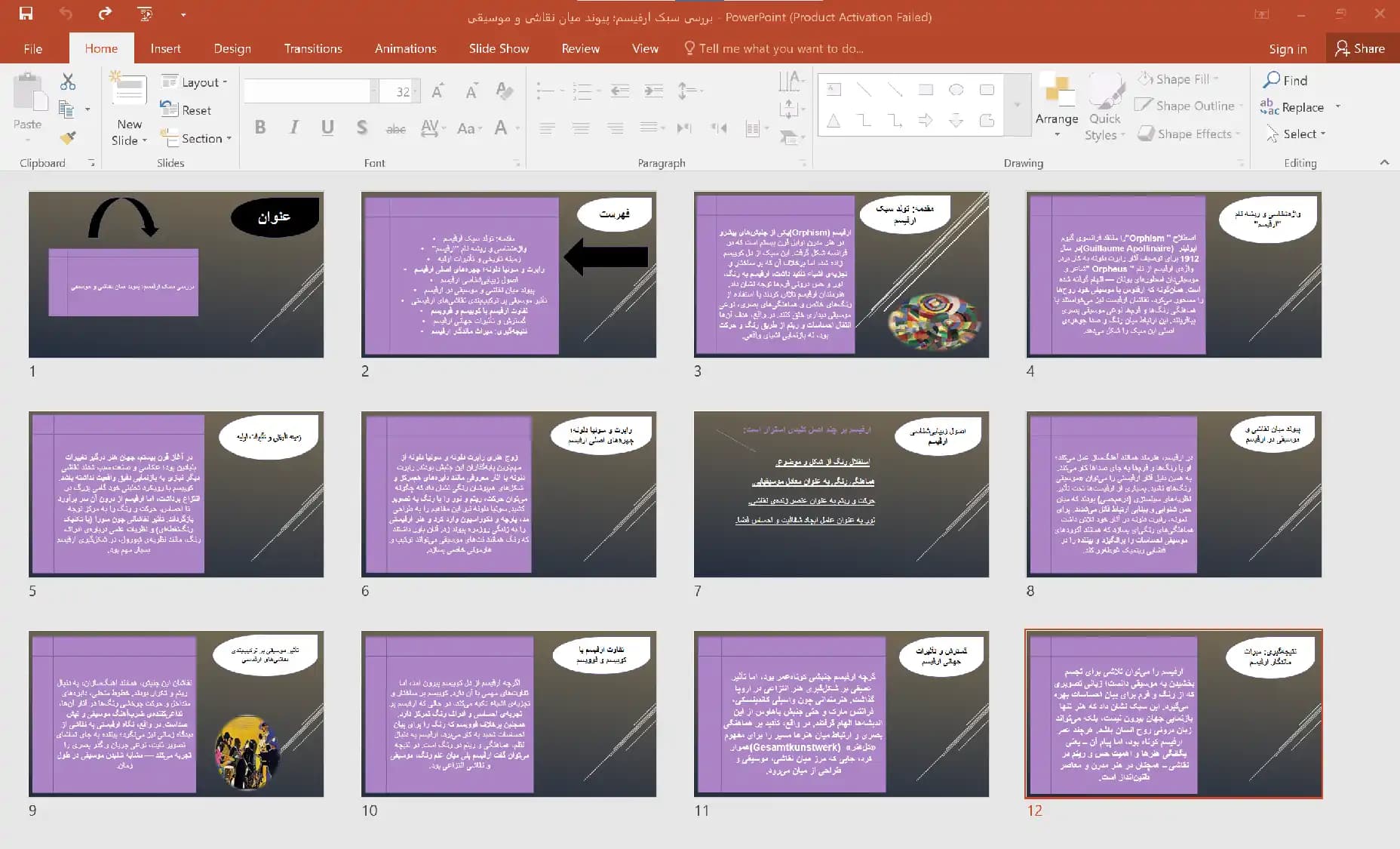Toggle Italic formatting
Screen dimensions: 1400x849
[293, 128]
